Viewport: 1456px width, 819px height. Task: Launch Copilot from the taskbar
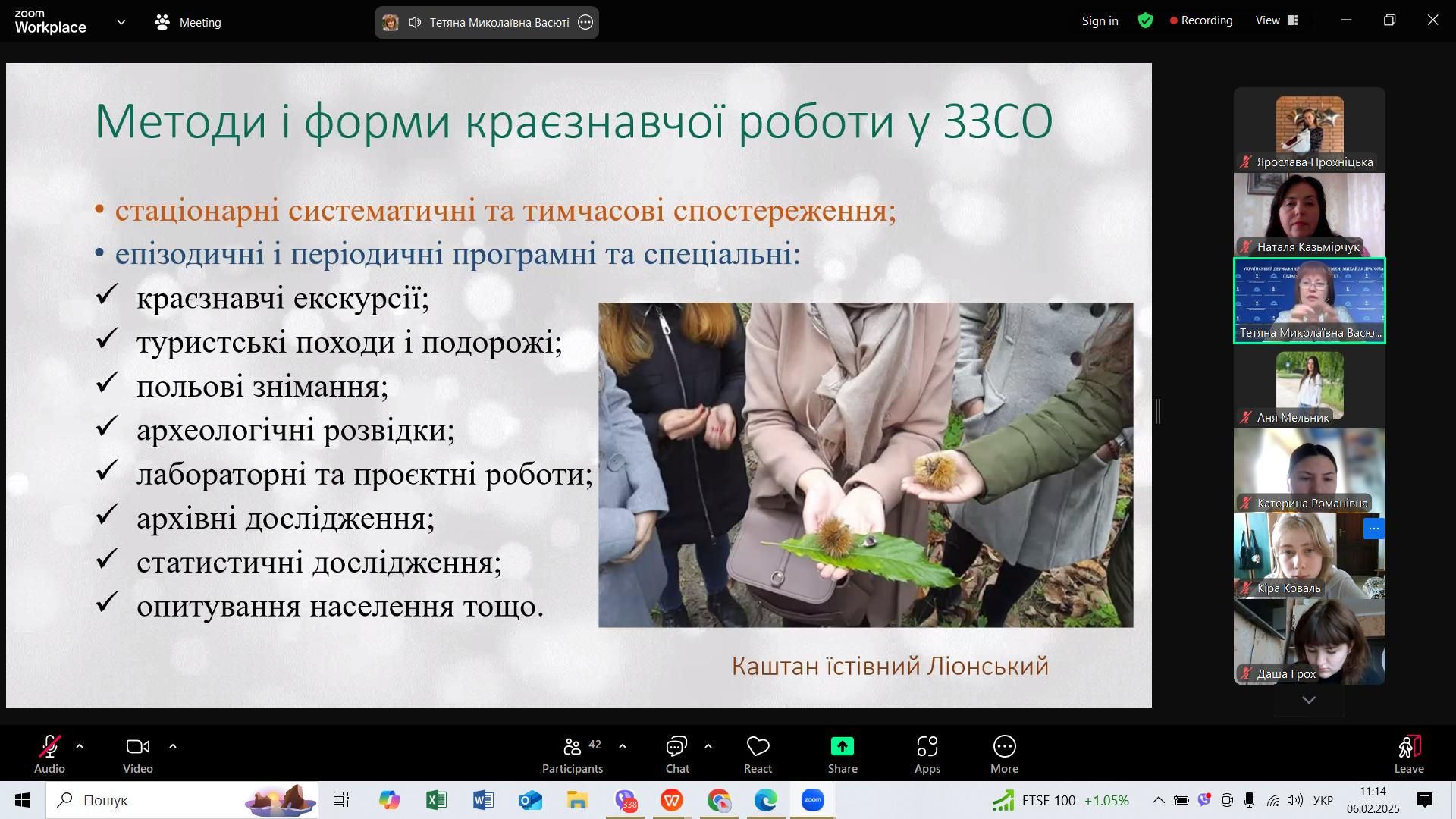389,800
